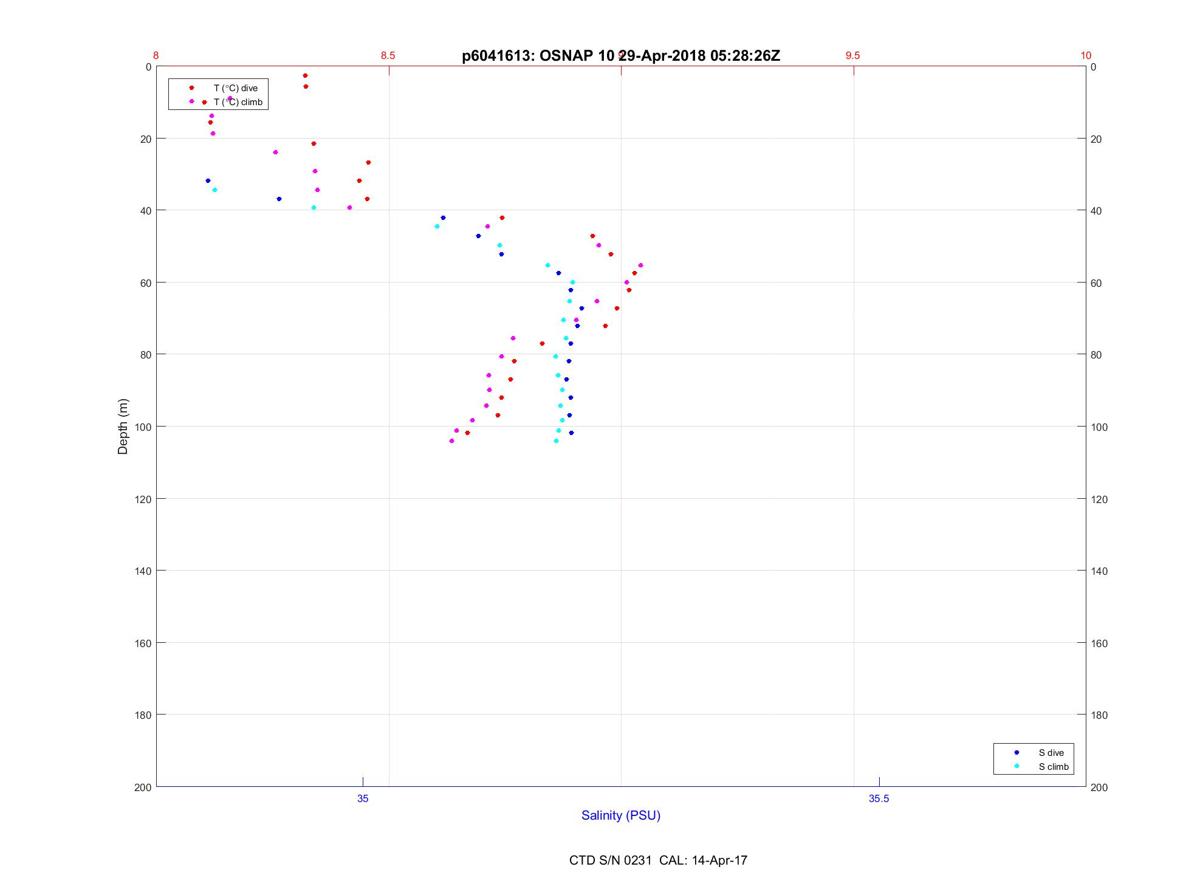Viewport: 1200px width, 885px height.
Task: Click the 100 tick on the left depth axis
Action: coord(141,427)
